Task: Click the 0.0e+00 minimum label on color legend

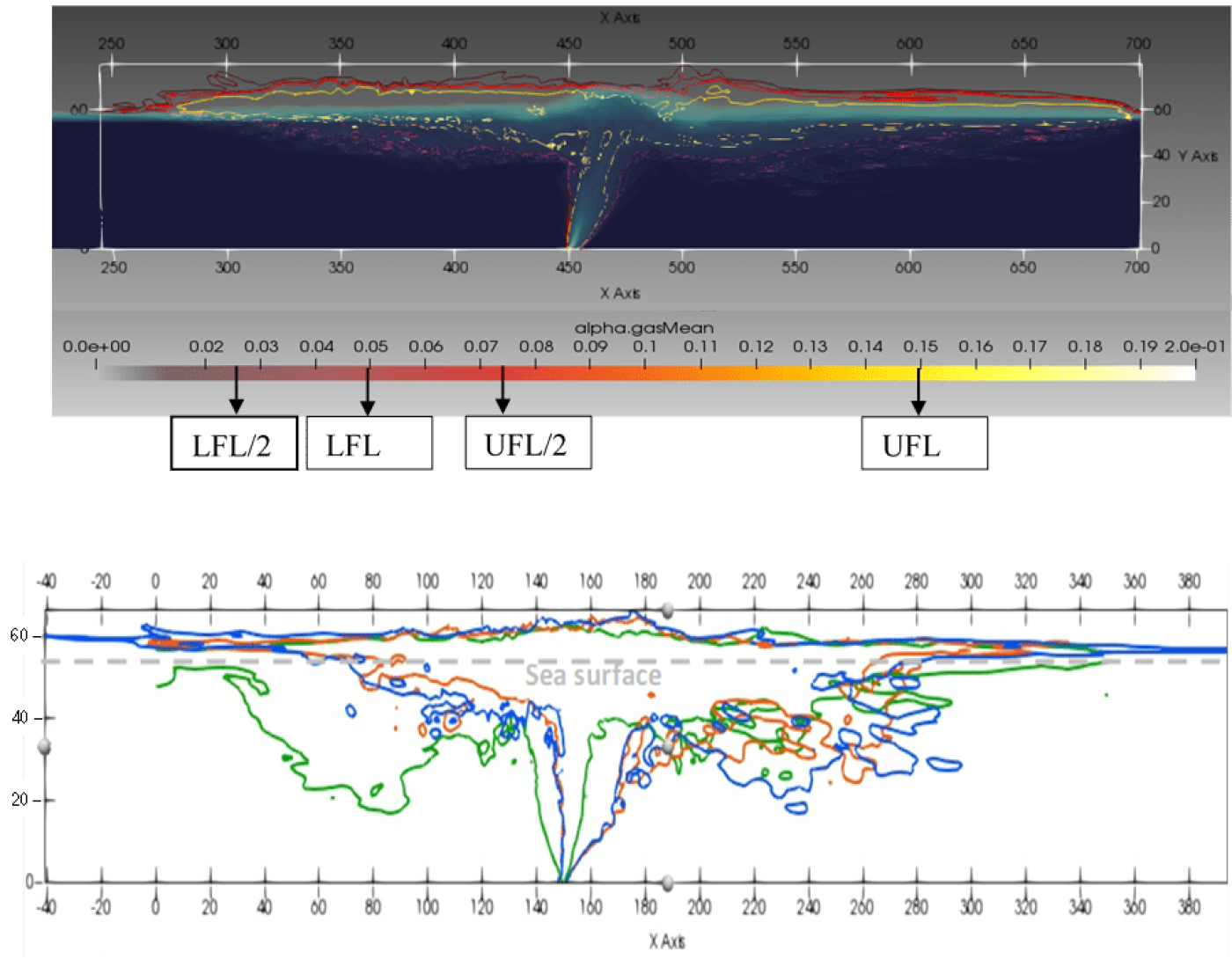Action: point(96,347)
